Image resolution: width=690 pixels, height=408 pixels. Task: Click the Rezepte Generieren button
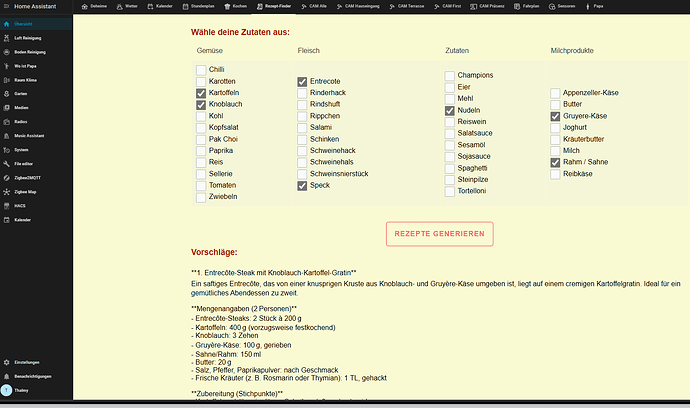point(440,234)
